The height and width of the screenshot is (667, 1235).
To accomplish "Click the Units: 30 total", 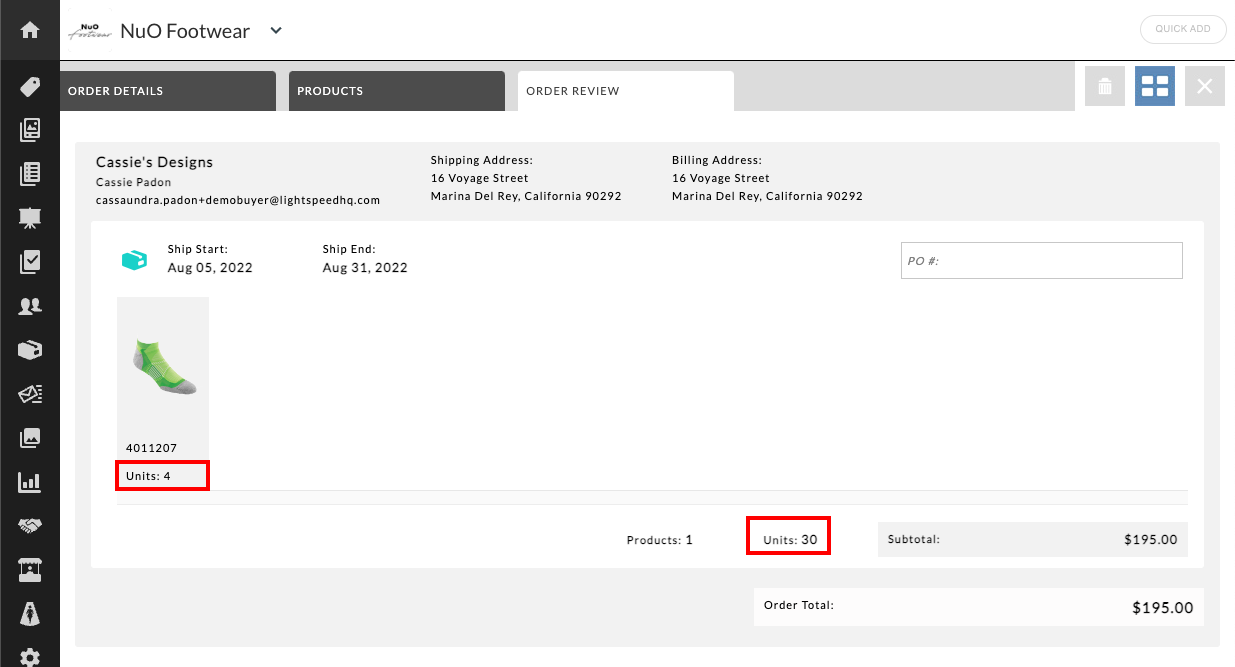I will click(x=790, y=540).
